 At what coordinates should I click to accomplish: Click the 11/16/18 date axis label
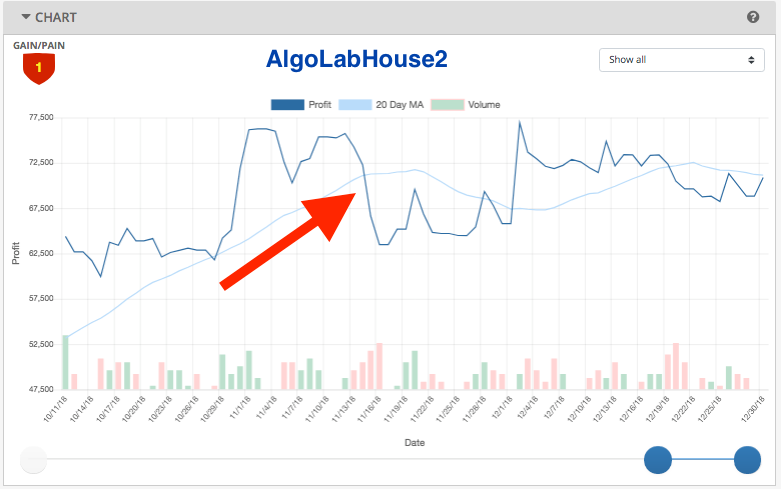coord(370,409)
